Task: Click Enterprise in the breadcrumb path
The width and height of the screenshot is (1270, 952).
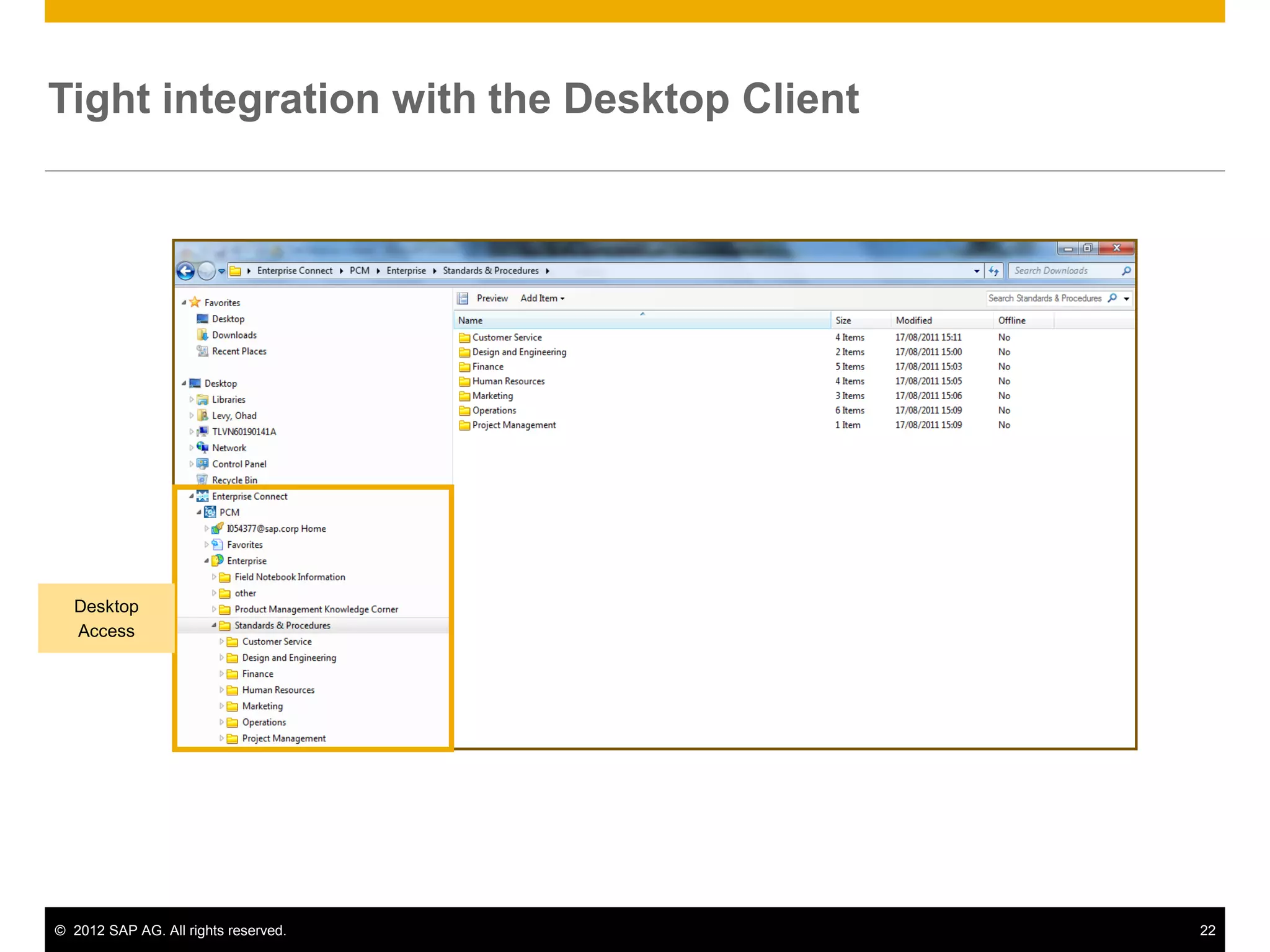Action: tap(406, 271)
